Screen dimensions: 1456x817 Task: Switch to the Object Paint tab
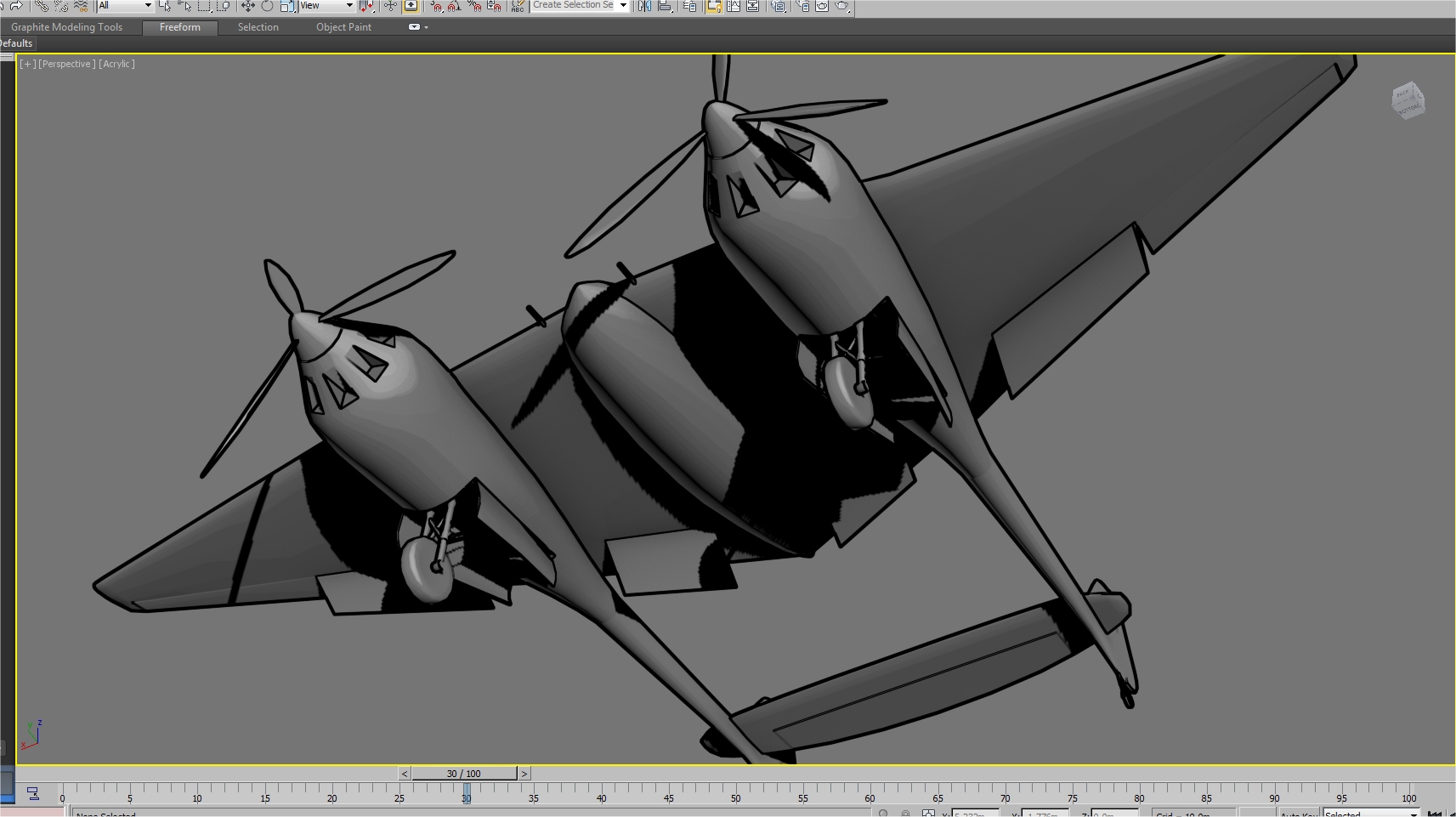(343, 27)
